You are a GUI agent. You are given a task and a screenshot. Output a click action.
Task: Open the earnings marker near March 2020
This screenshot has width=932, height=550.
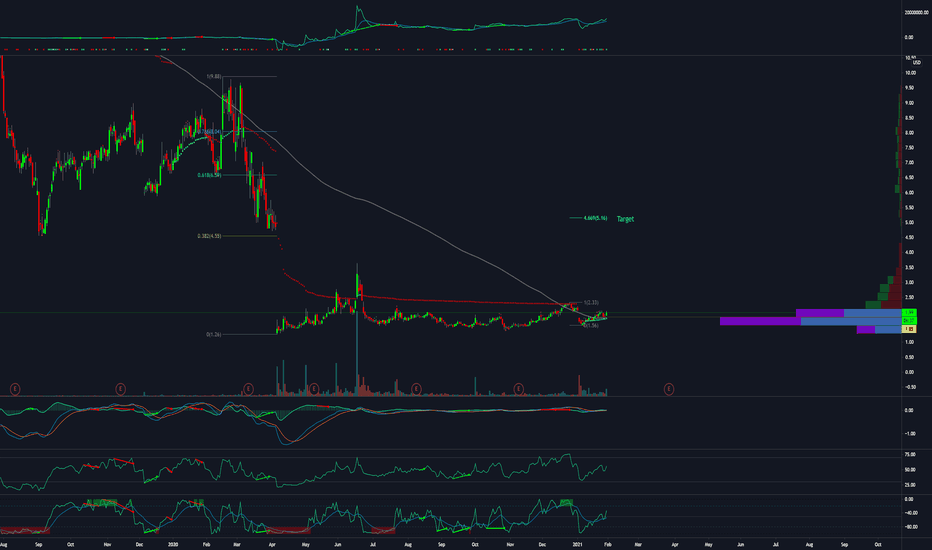[x=248, y=389]
